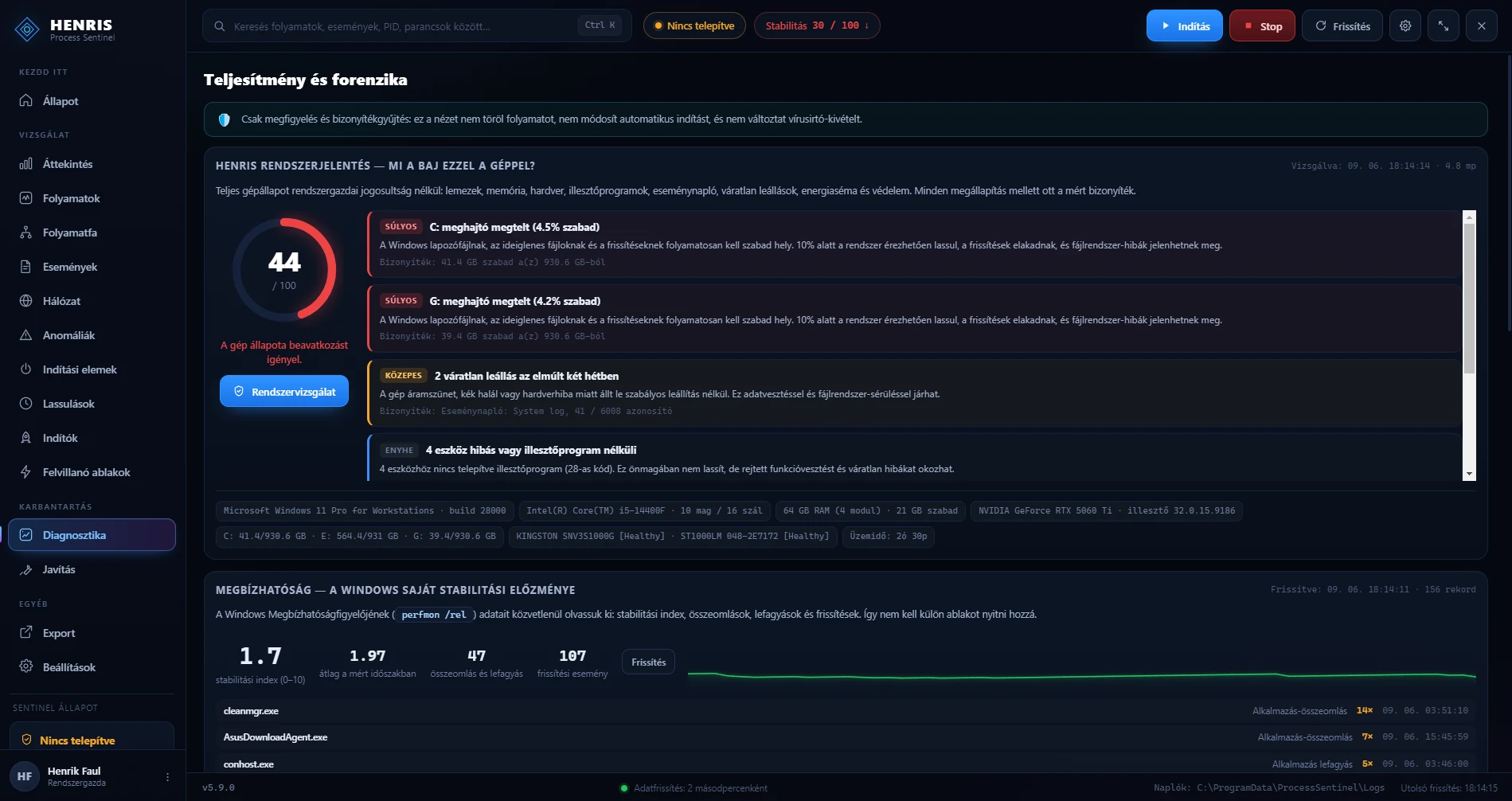Refresh stability history with Frissítés button
The width and height of the screenshot is (1512, 801).
[x=649, y=662]
